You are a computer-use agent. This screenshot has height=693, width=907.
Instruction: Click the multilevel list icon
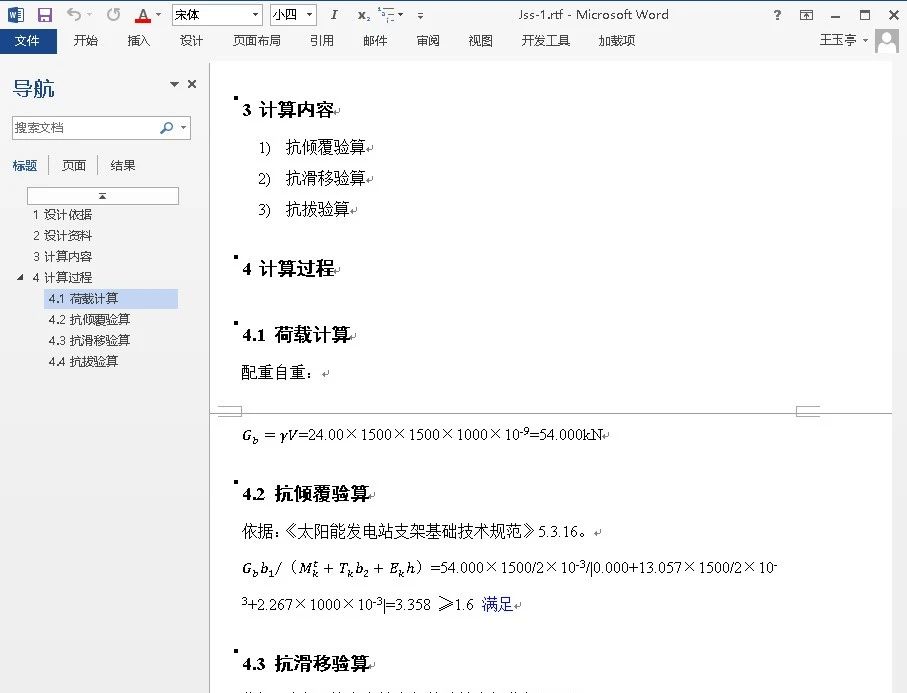tap(388, 15)
